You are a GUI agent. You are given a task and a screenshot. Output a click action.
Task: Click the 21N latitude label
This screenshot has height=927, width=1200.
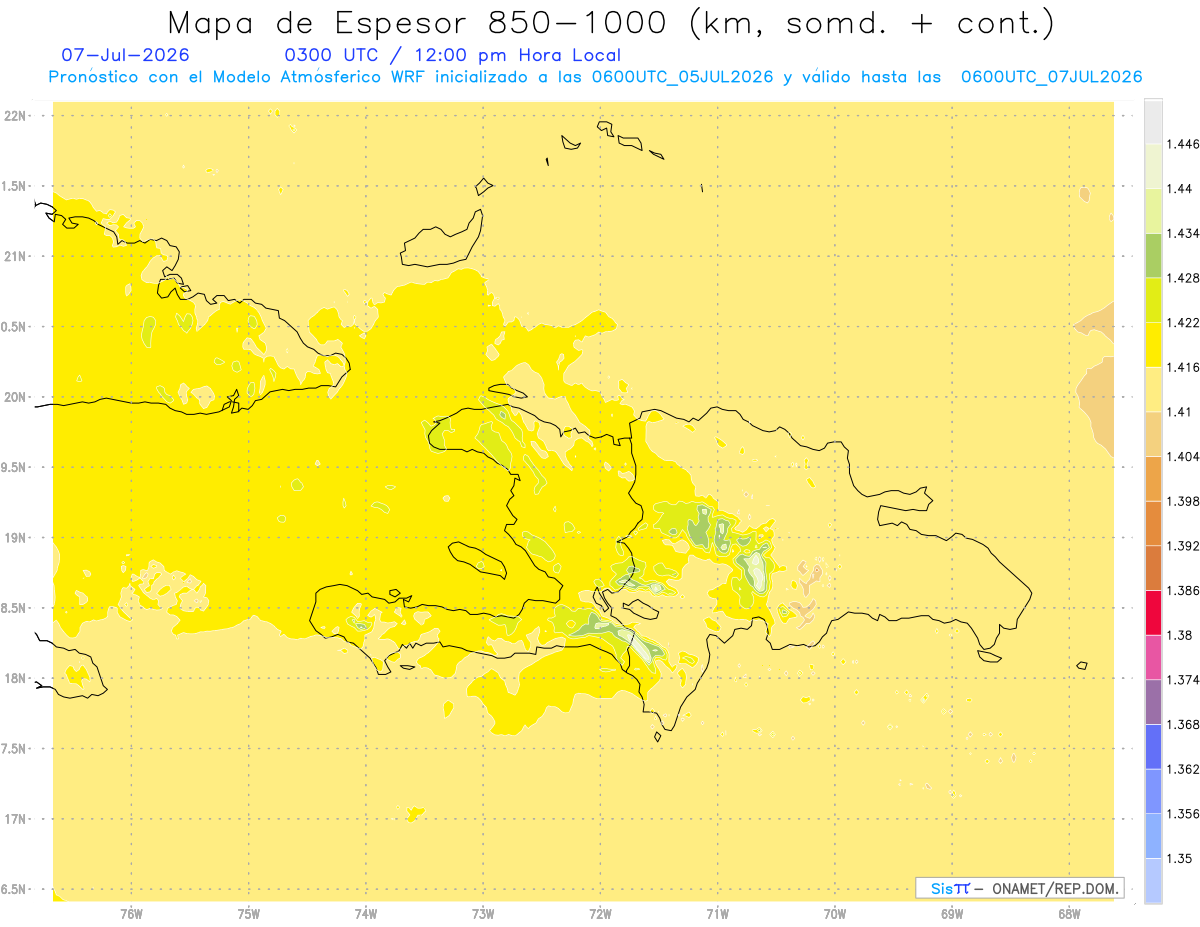coord(15,256)
